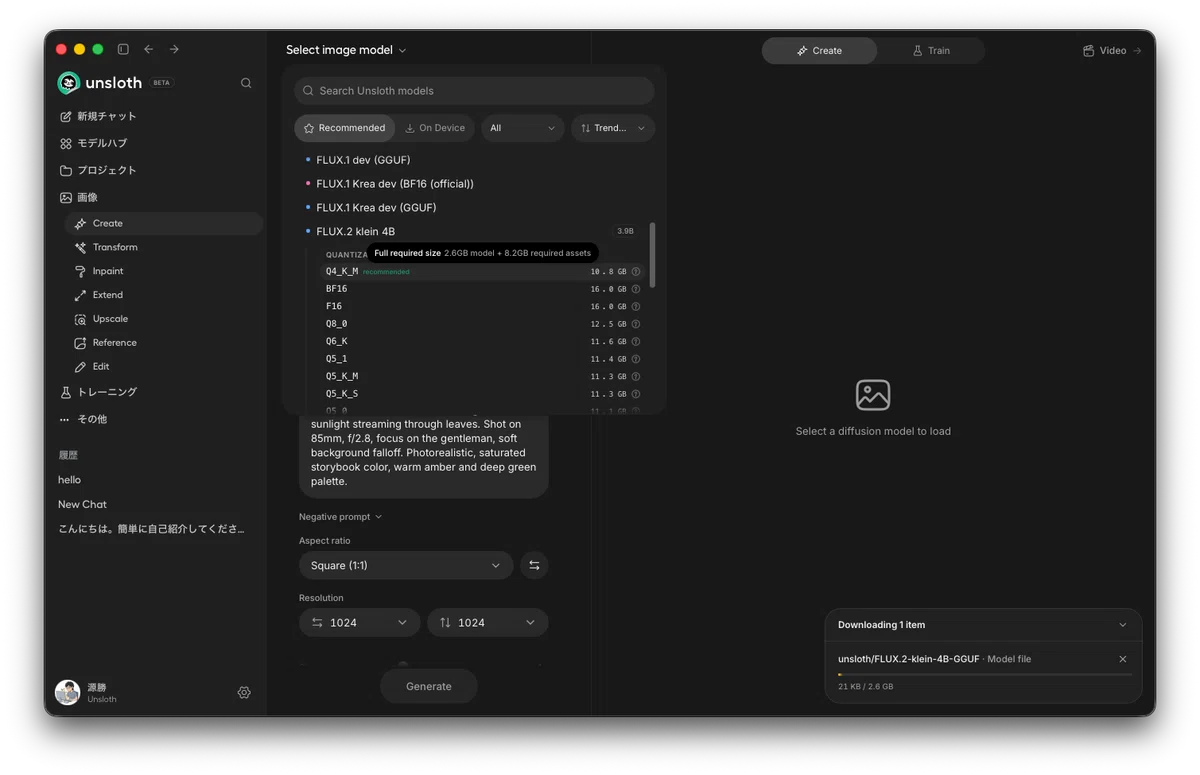Click info icon on the Q6_K row

[x=636, y=342]
